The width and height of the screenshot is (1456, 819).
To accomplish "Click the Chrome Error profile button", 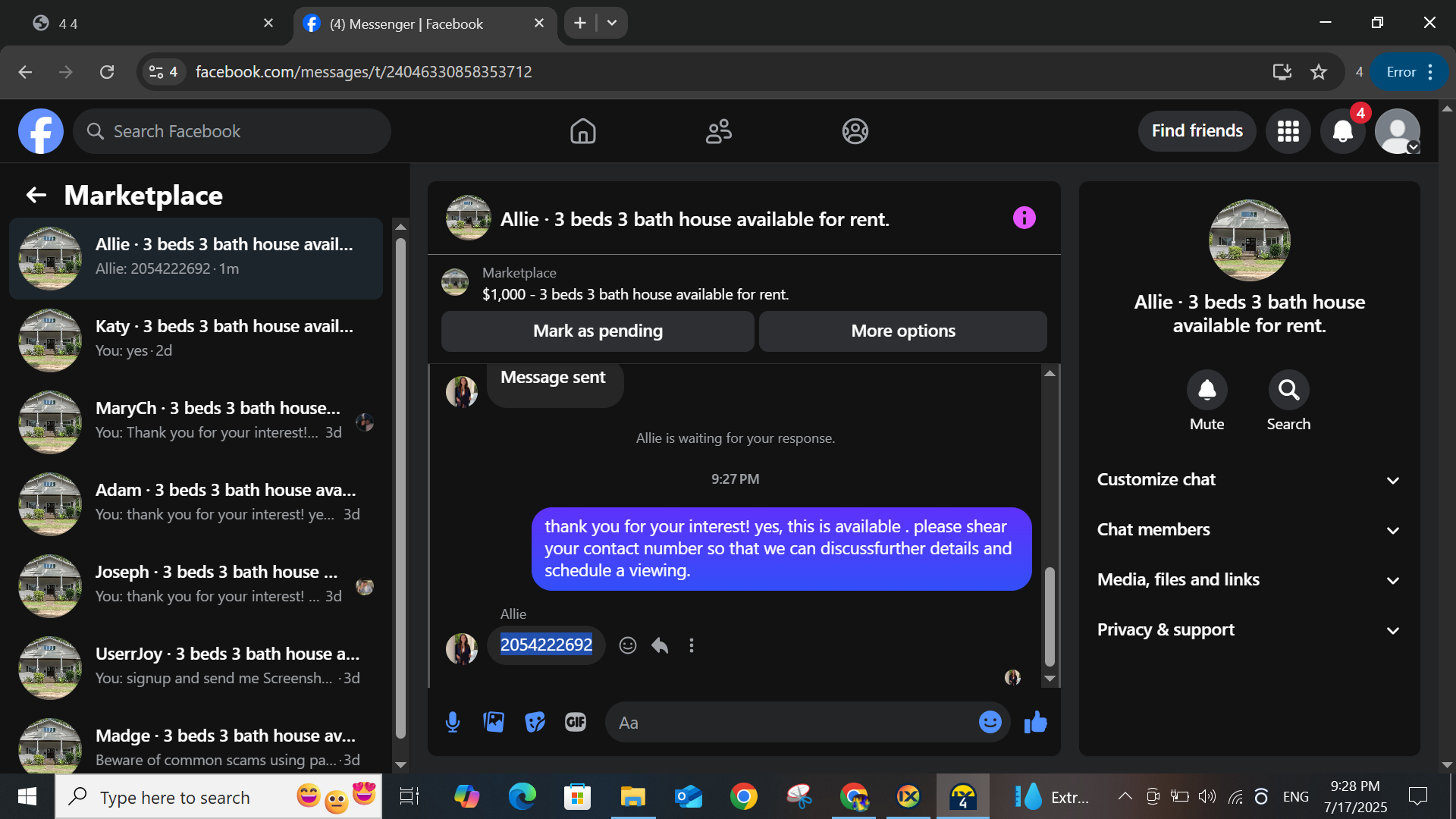I will tap(1410, 72).
